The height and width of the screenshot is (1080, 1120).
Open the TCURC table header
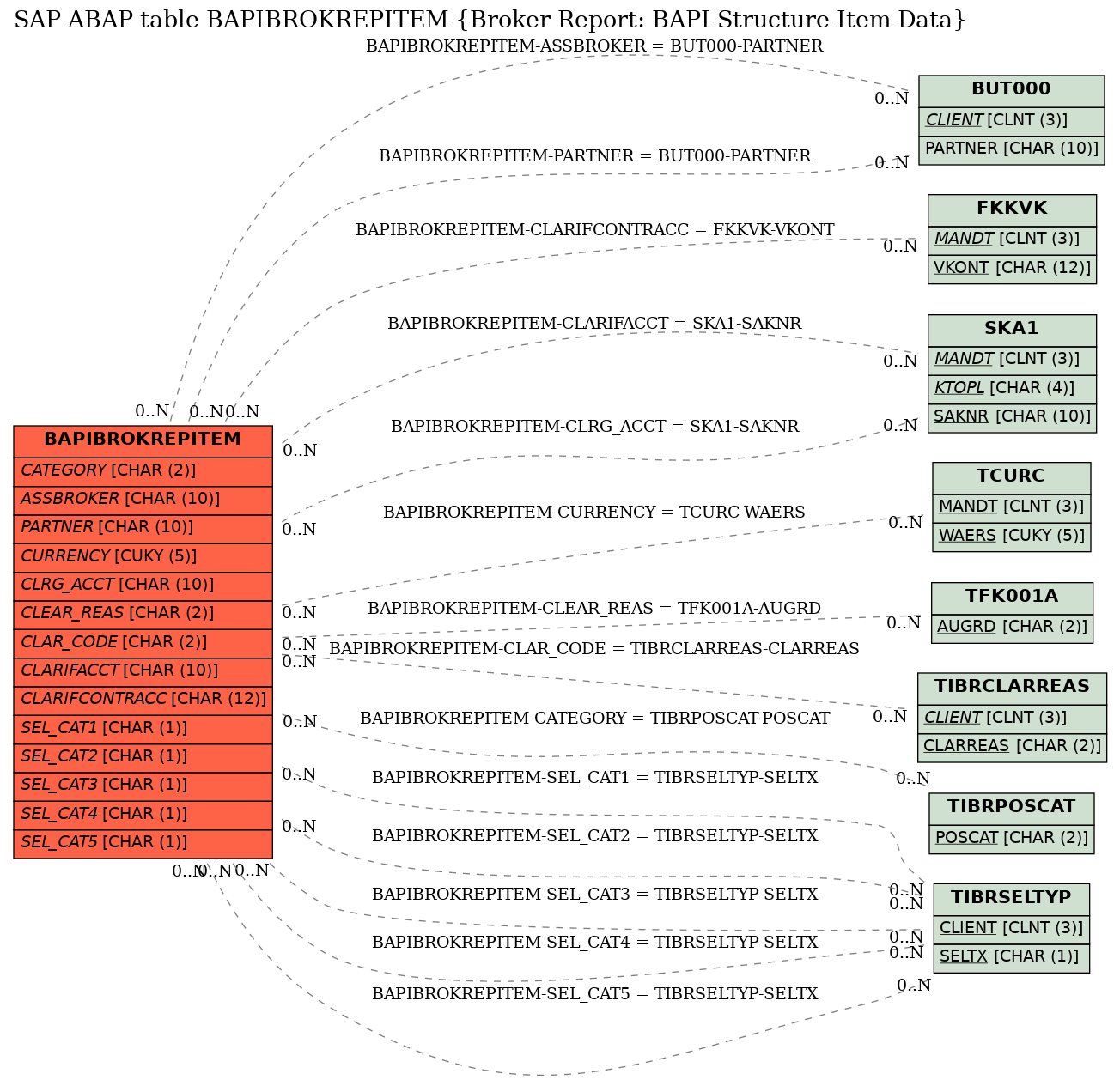pos(1012,477)
